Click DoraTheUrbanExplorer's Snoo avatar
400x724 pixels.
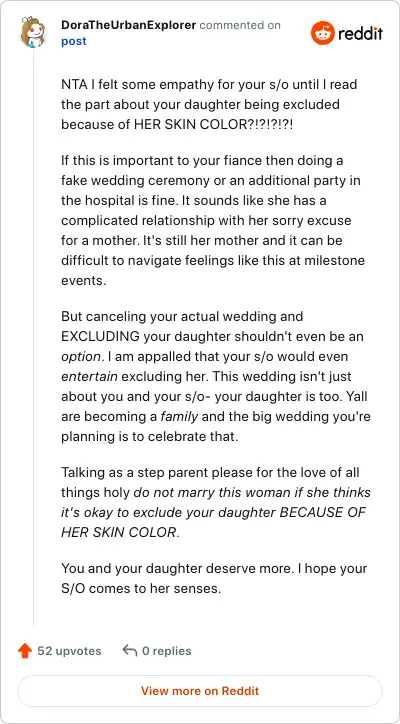click(x=32, y=32)
